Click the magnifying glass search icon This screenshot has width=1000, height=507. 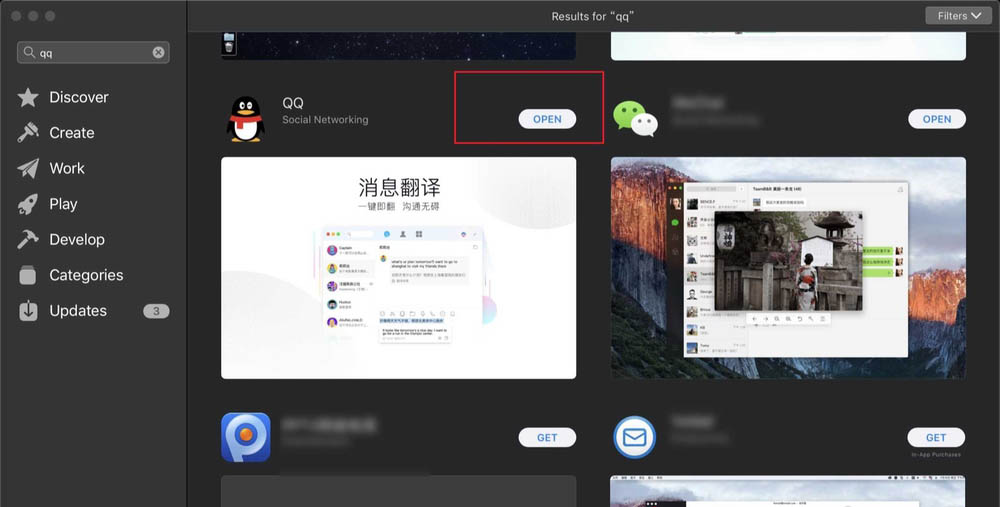tap(29, 52)
